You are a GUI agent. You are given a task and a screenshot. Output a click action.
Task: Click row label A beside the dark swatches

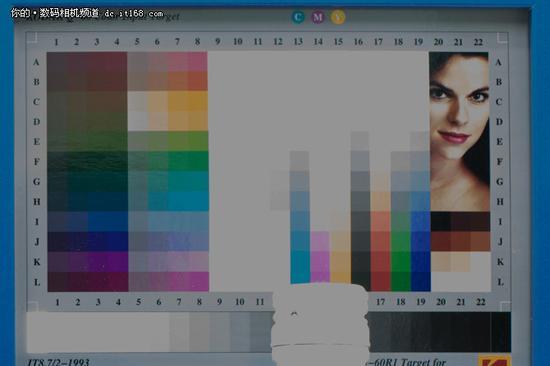(x=36, y=62)
